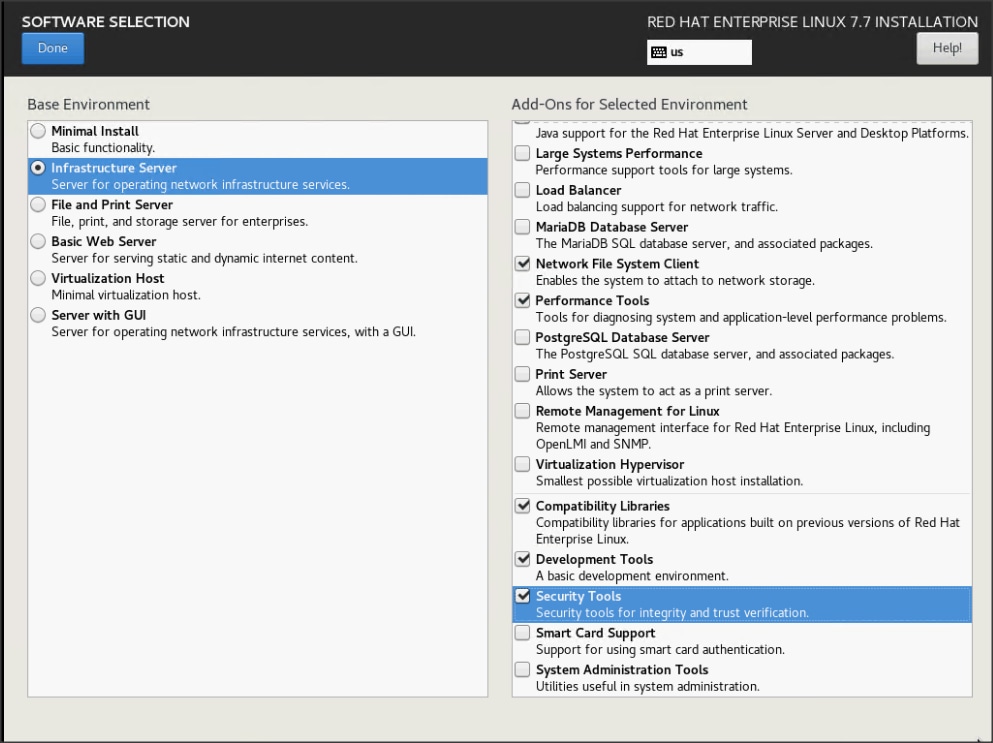Click 'A basic development environment.' text
This screenshot has width=993, height=743.
[x=632, y=576]
